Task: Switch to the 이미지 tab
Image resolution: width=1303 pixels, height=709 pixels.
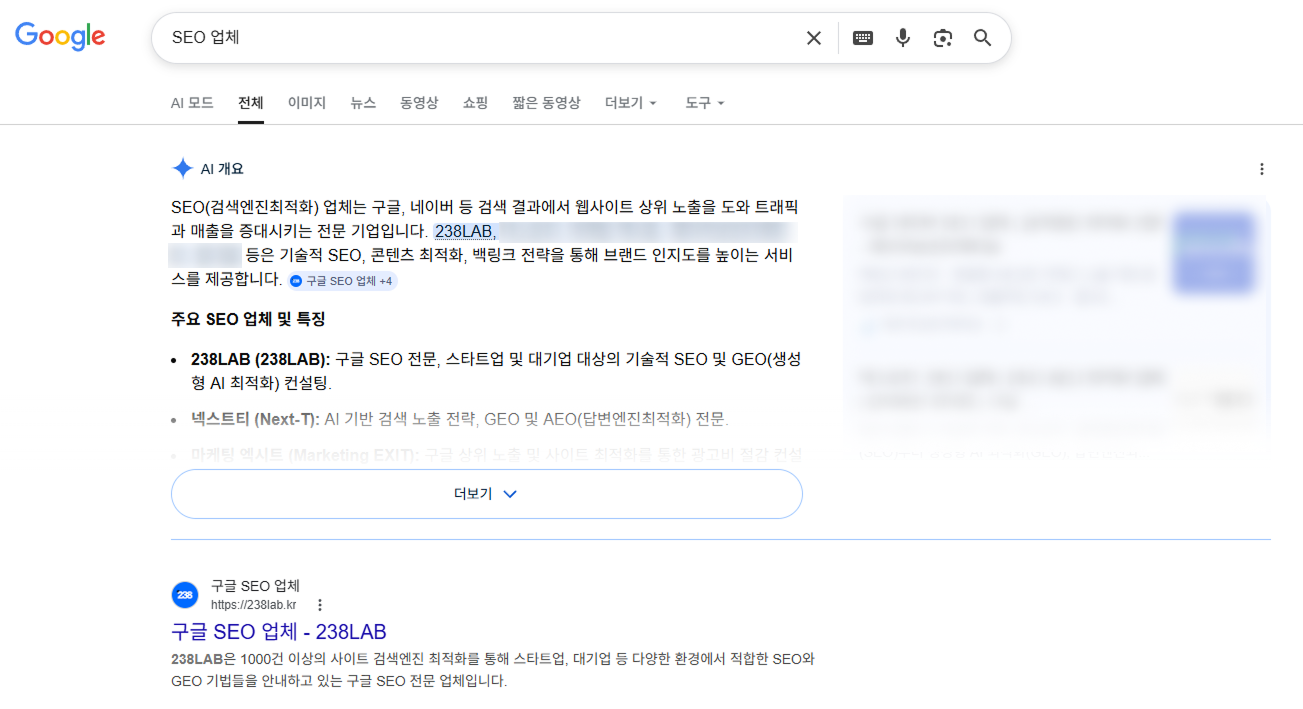Action: (306, 102)
